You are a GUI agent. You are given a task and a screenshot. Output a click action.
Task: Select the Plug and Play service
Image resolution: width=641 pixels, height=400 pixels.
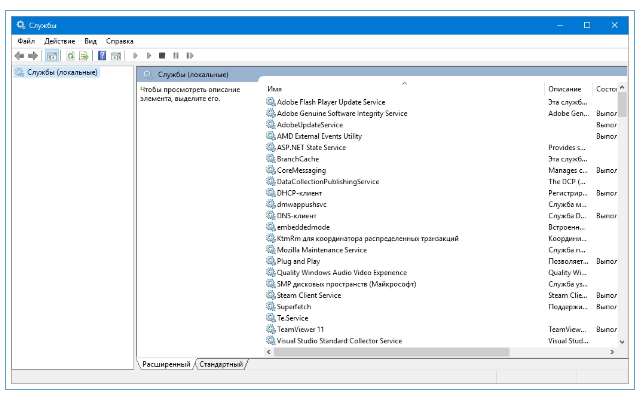point(298,261)
